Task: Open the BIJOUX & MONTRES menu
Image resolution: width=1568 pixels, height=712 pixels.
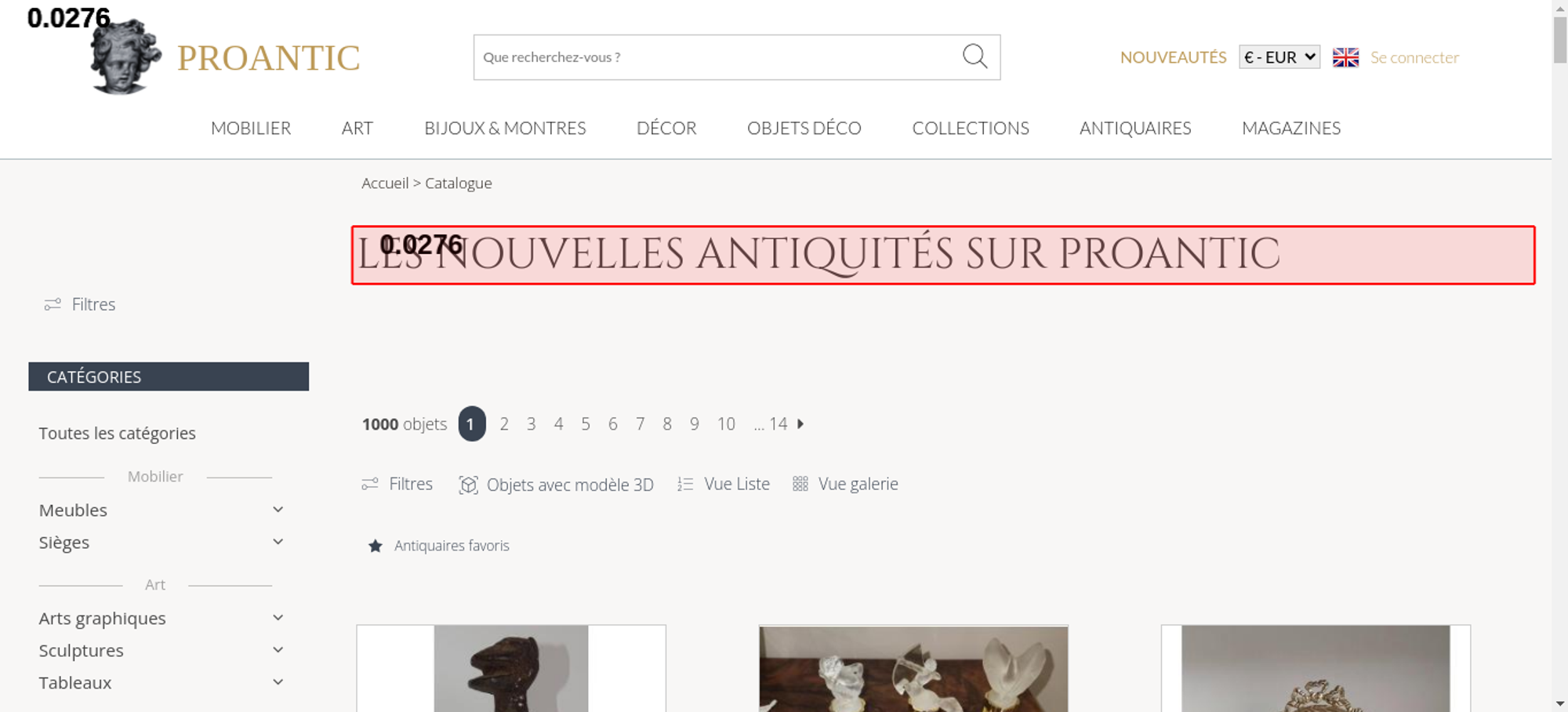Action: click(505, 128)
